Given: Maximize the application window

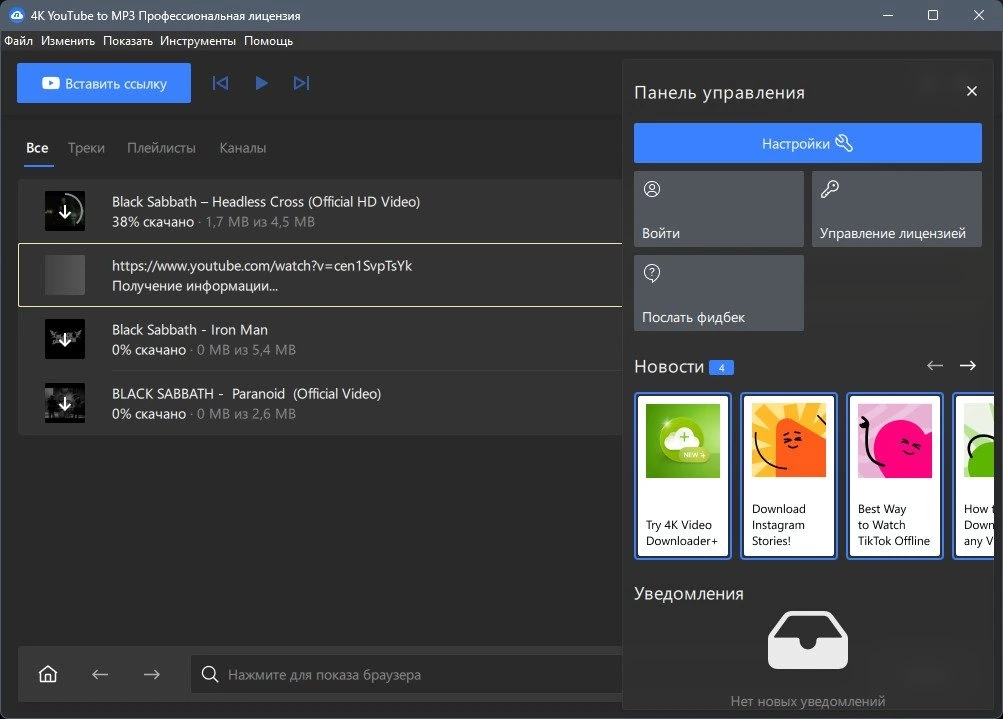Looking at the screenshot, I should click(x=933, y=15).
